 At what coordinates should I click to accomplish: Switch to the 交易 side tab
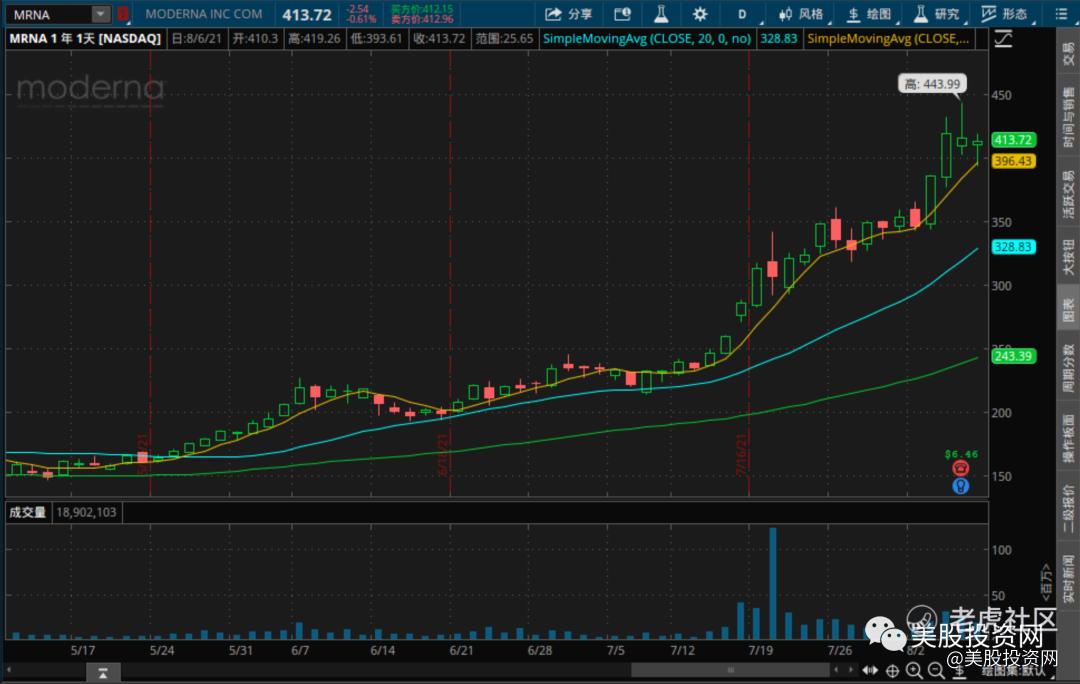tap(1068, 54)
